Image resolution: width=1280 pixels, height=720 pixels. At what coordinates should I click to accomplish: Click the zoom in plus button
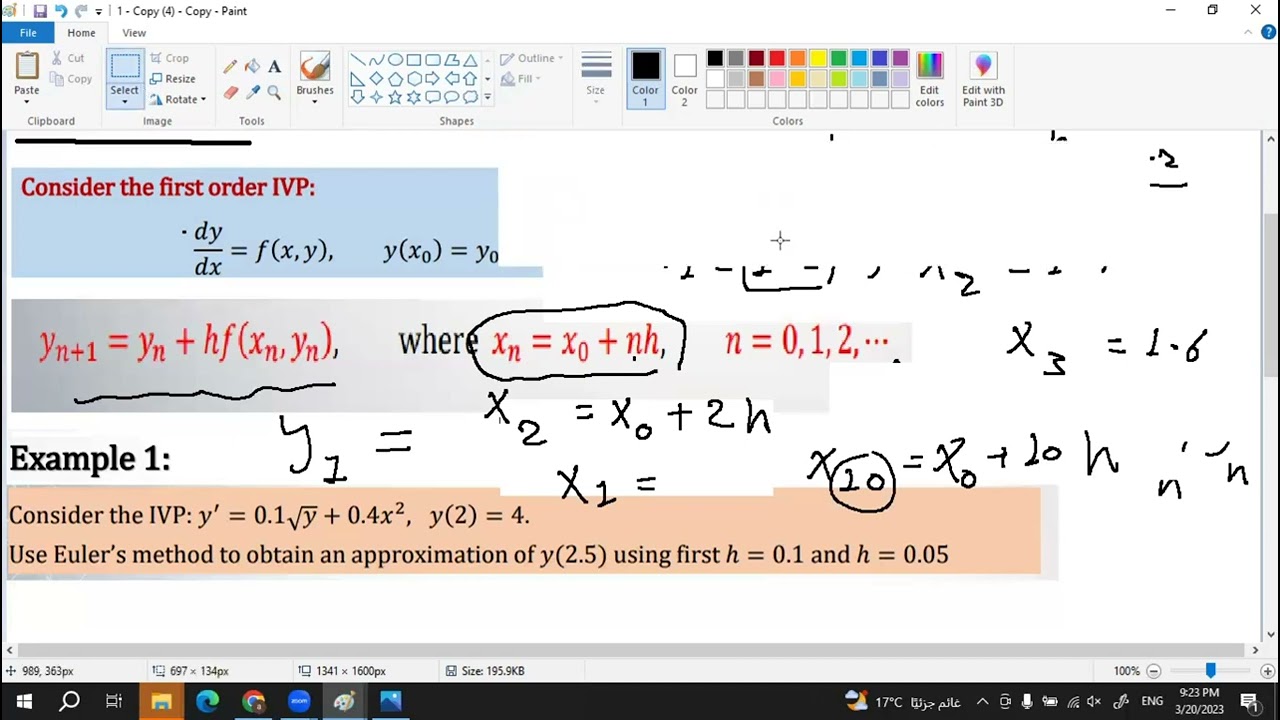(1267, 671)
